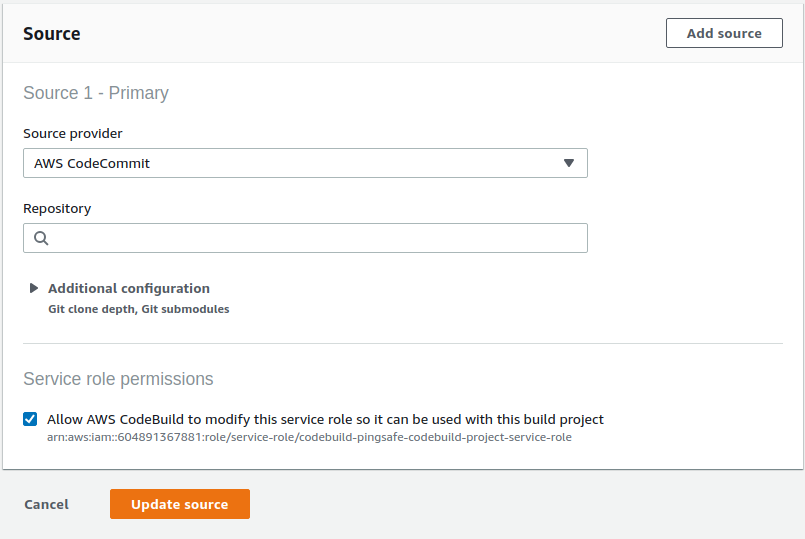Click the Service role permissions heading
This screenshot has height=539, width=805.
[x=118, y=379]
